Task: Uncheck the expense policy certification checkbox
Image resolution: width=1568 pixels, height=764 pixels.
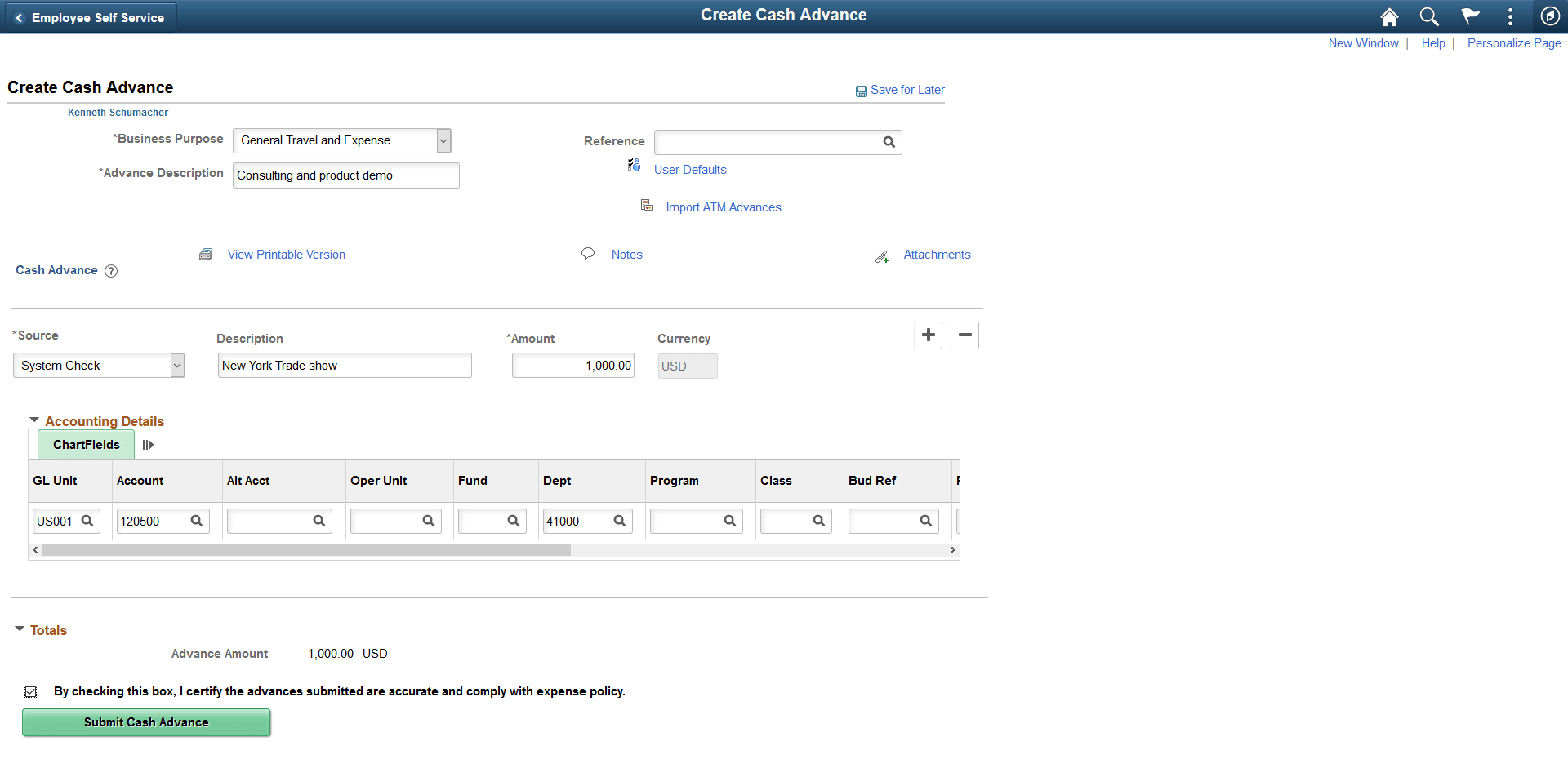Action: point(30,691)
